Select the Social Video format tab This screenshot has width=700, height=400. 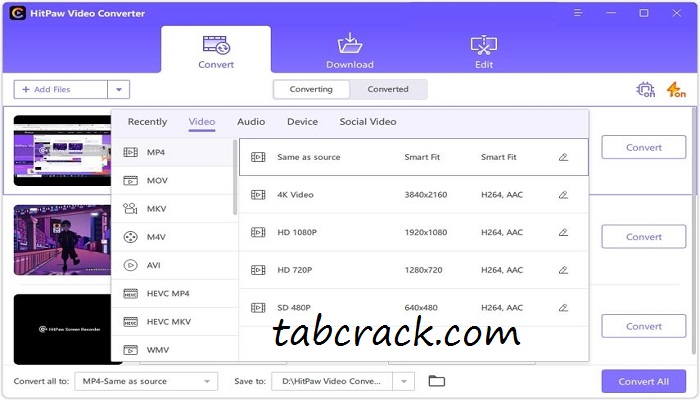coord(368,121)
